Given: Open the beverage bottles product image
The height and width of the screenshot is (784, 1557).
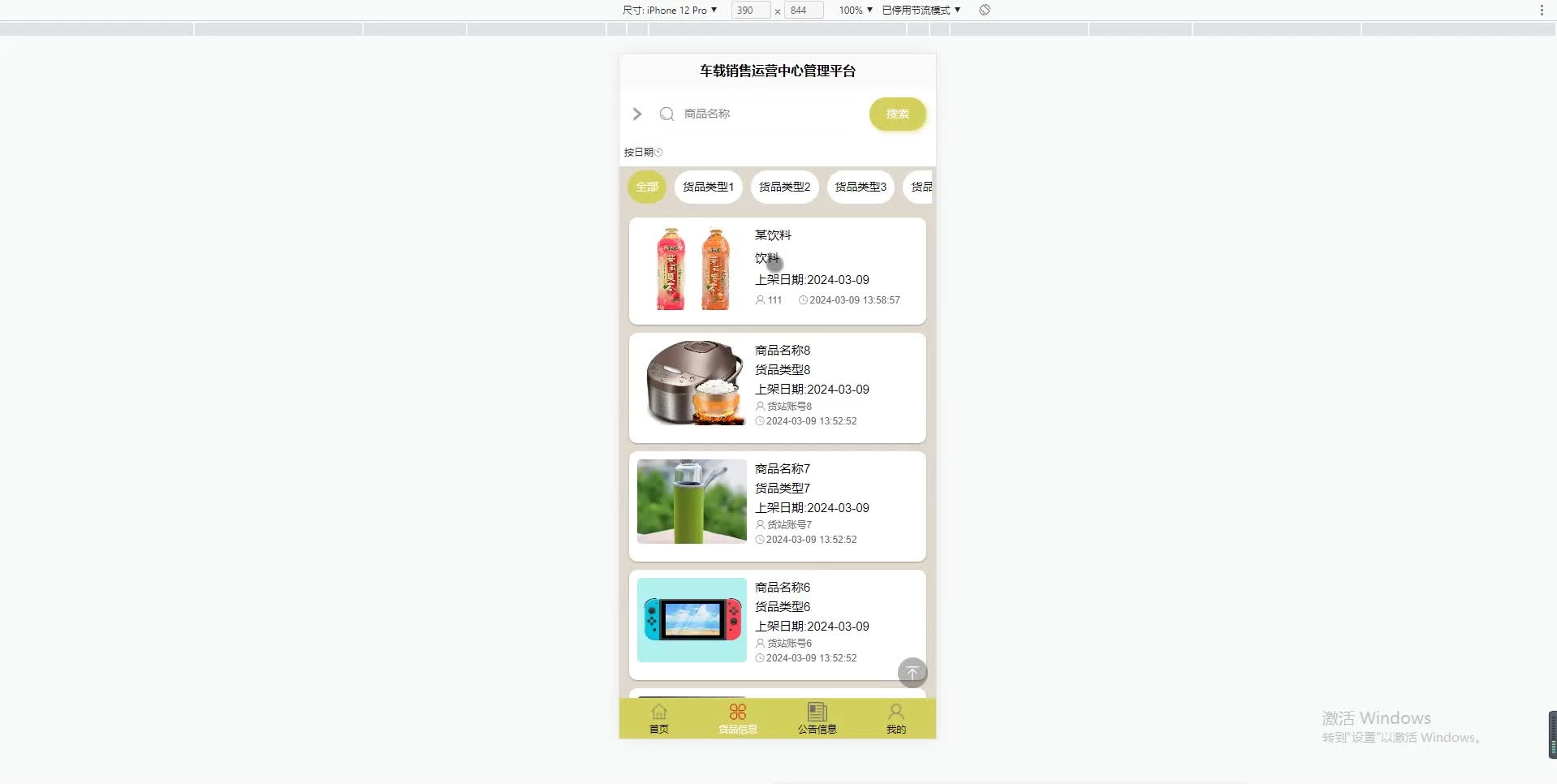Looking at the screenshot, I should pos(692,269).
